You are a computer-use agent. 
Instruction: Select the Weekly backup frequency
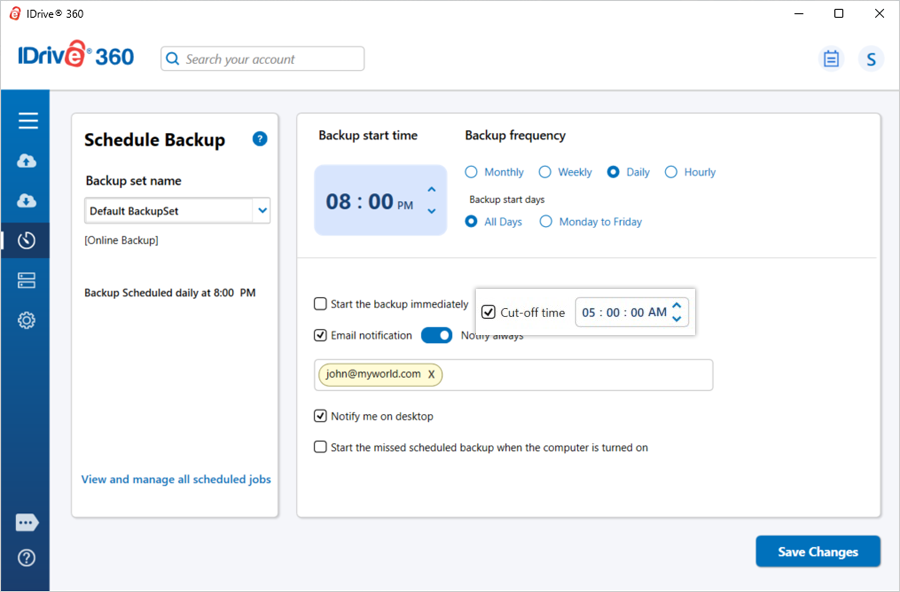[x=545, y=172]
